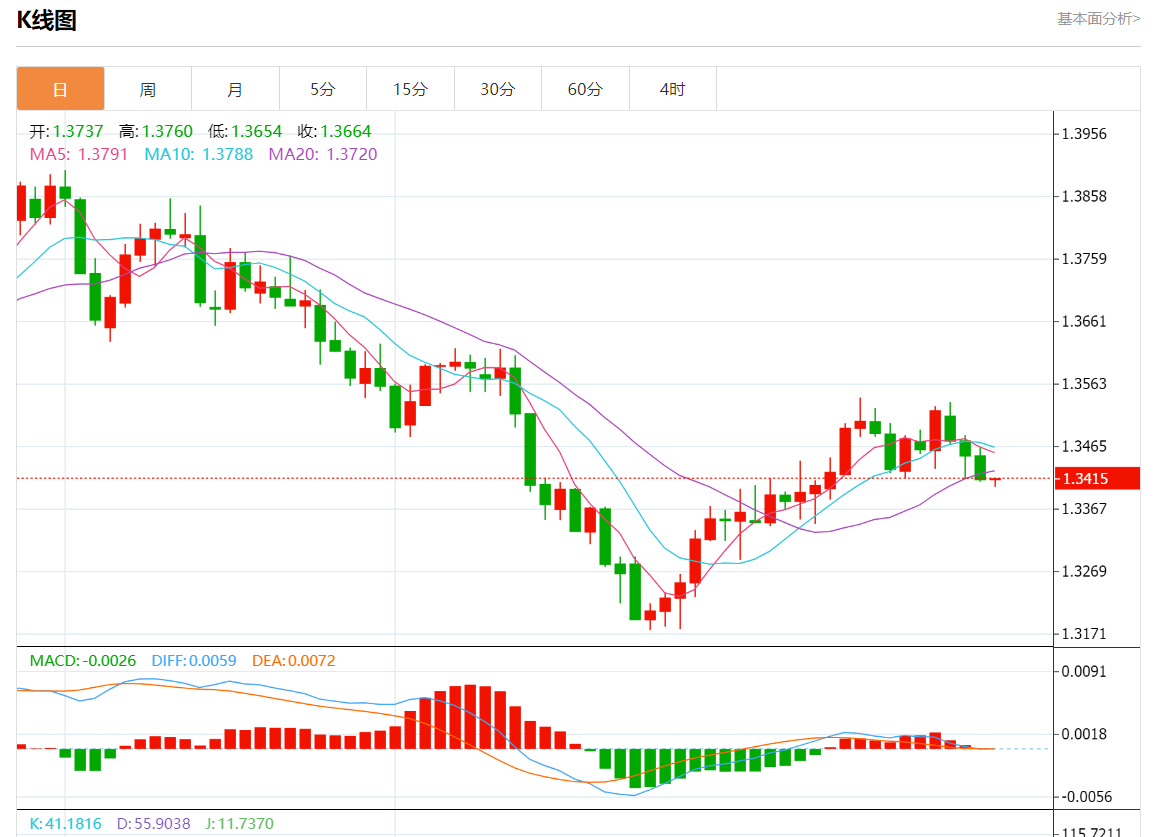Click the MA20 indicator label
Image resolution: width=1156 pixels, height=837 pixels.
[322, 154]
